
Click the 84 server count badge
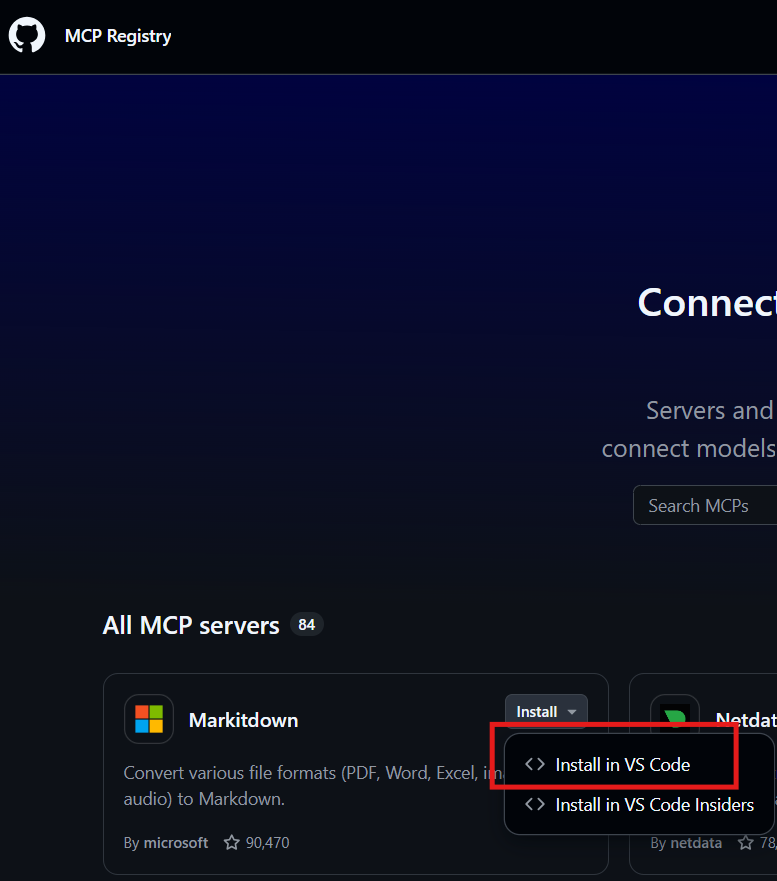tap(306, 625)
